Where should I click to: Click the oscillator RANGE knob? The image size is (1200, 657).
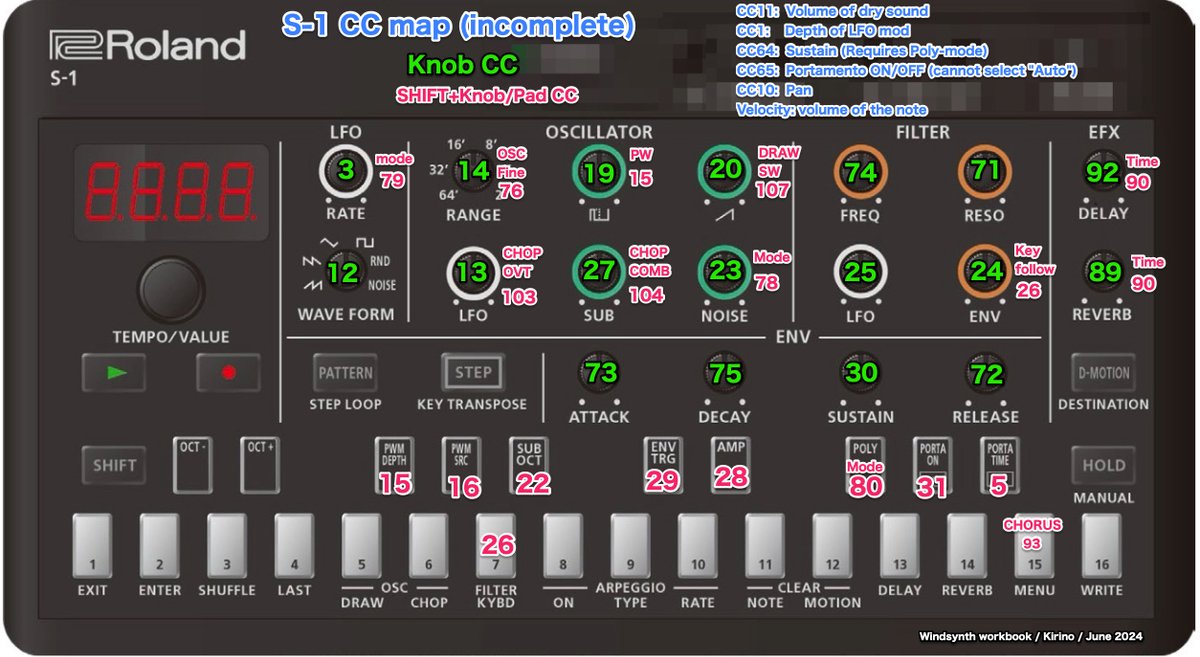(x=474, y=171)
